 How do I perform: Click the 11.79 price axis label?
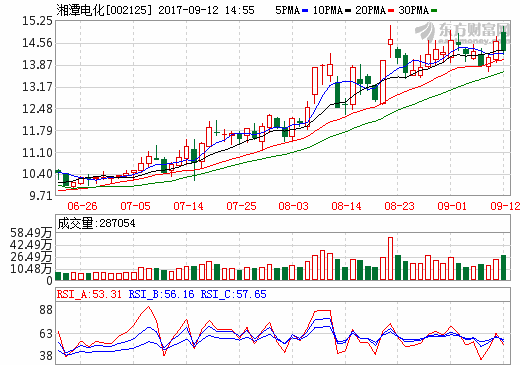point(37,130)
